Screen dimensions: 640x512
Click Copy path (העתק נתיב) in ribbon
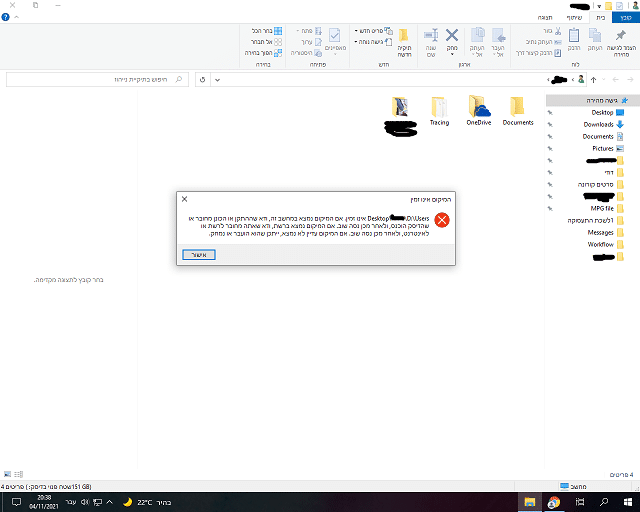click(544, 42)
